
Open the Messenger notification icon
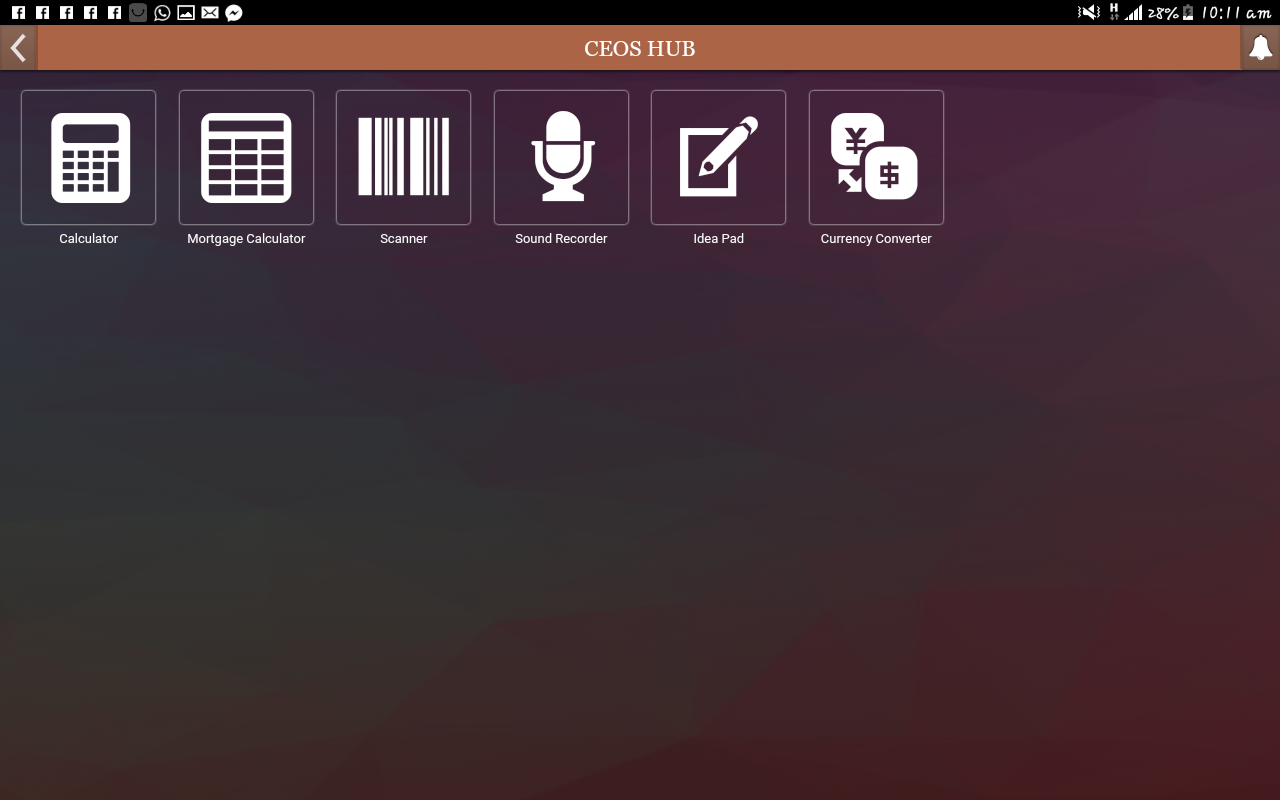tap(233, 13)
